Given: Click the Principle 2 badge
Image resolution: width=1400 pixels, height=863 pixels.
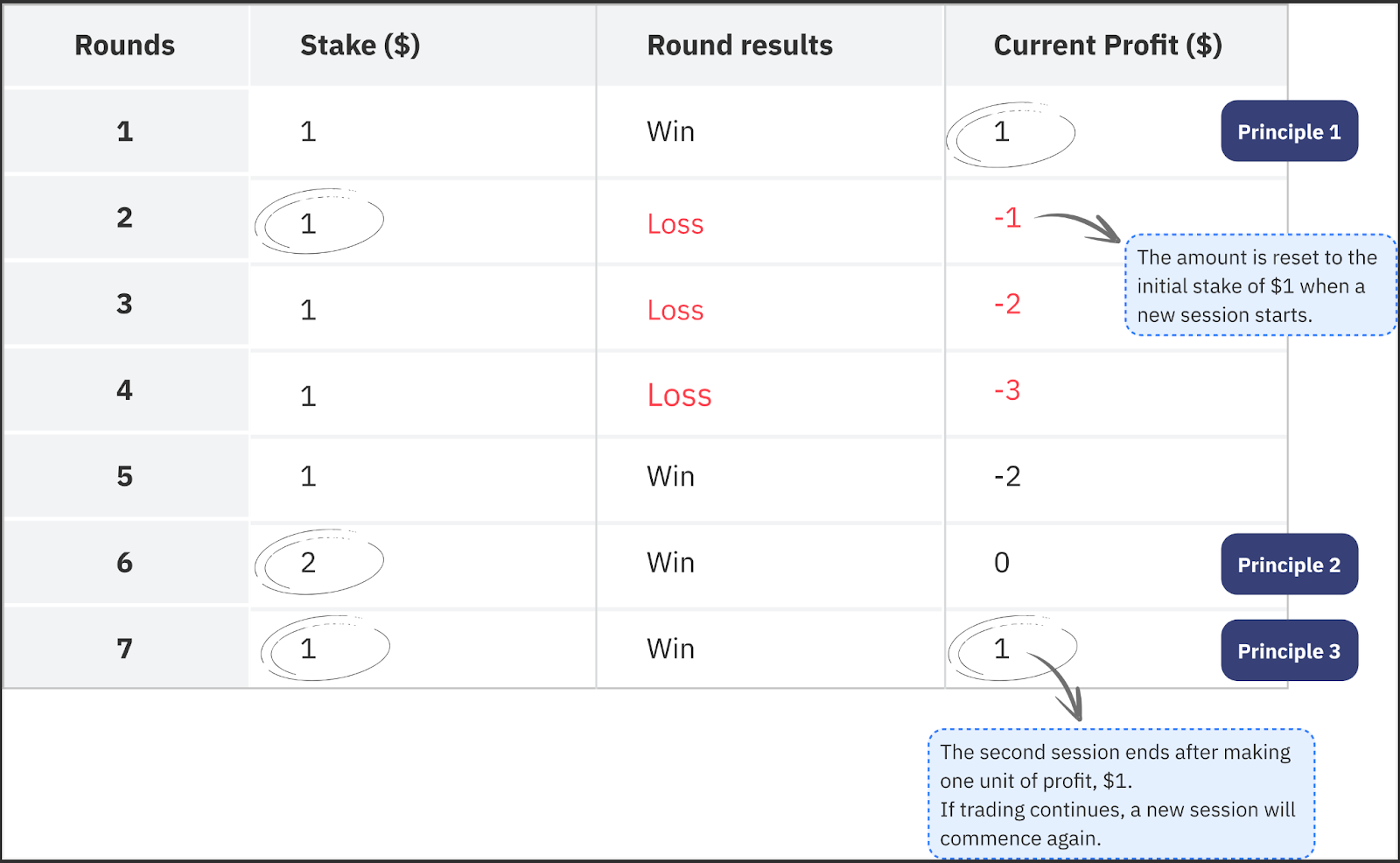Looking at the screenshot, I should pos(1289,565).
